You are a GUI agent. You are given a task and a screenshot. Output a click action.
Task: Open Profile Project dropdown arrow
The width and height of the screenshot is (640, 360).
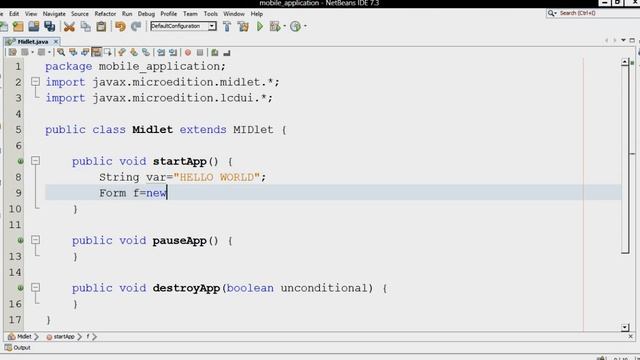click(305, 27)
